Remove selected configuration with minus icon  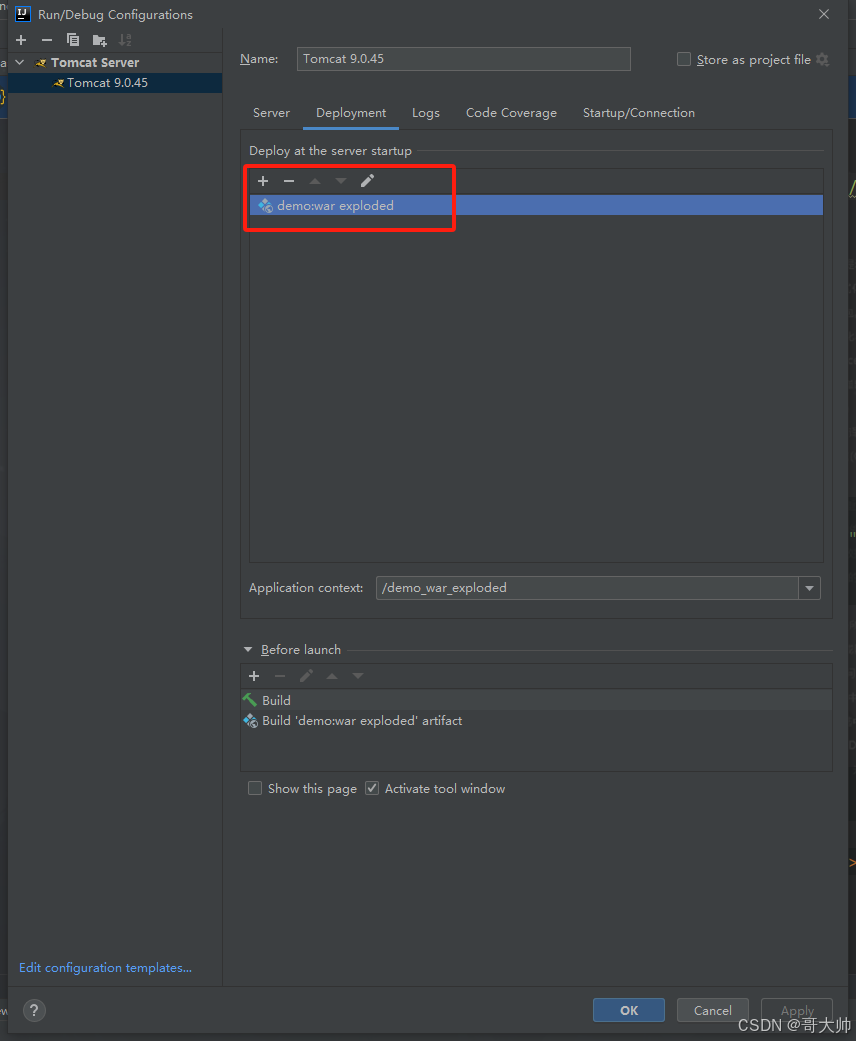point(46,40)
